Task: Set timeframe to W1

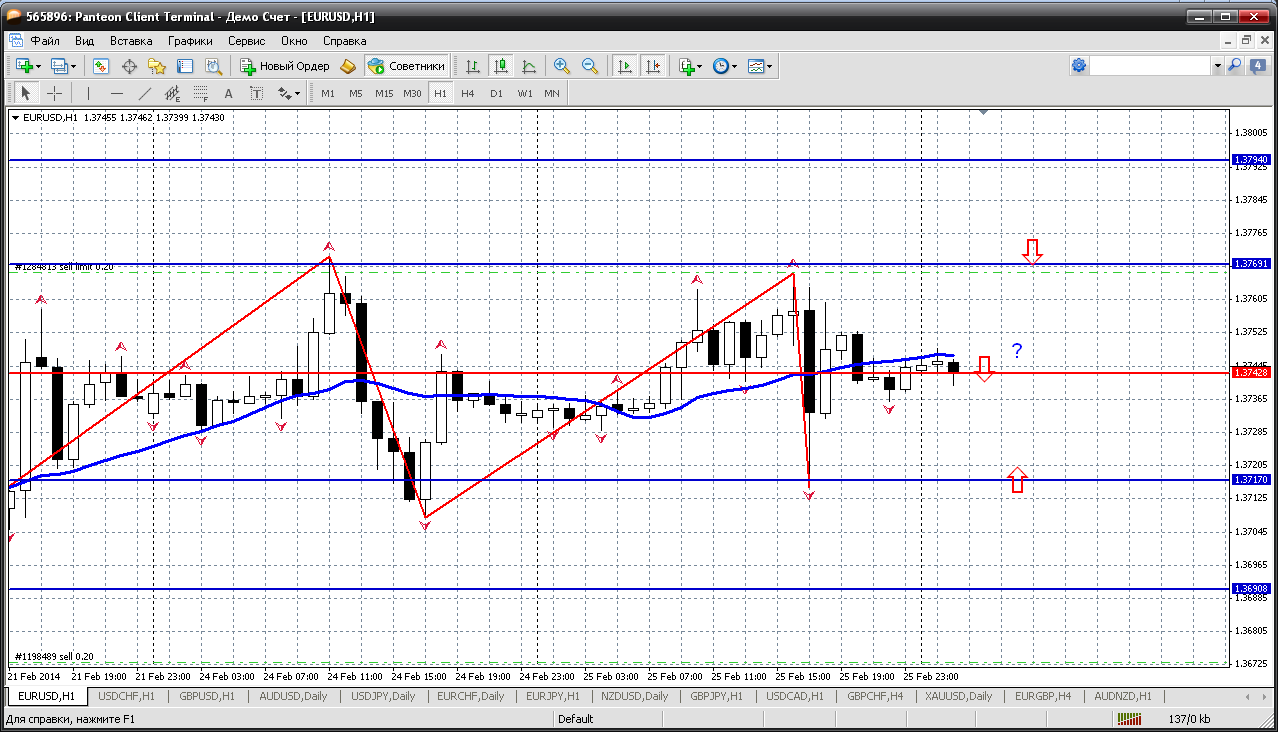Action: point(524,93)
